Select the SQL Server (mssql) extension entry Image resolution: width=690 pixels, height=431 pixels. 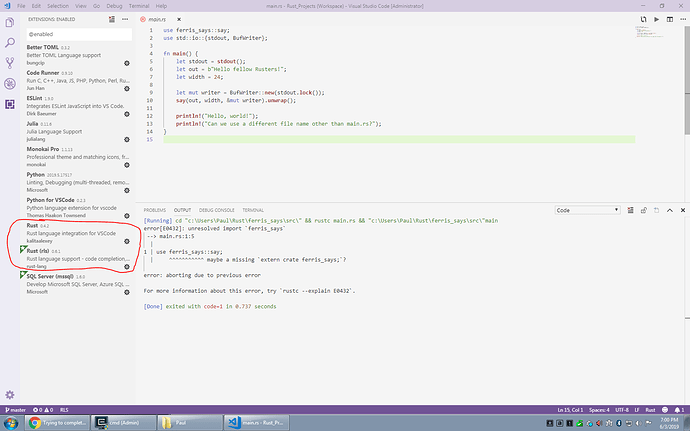[x=78, y=284]
